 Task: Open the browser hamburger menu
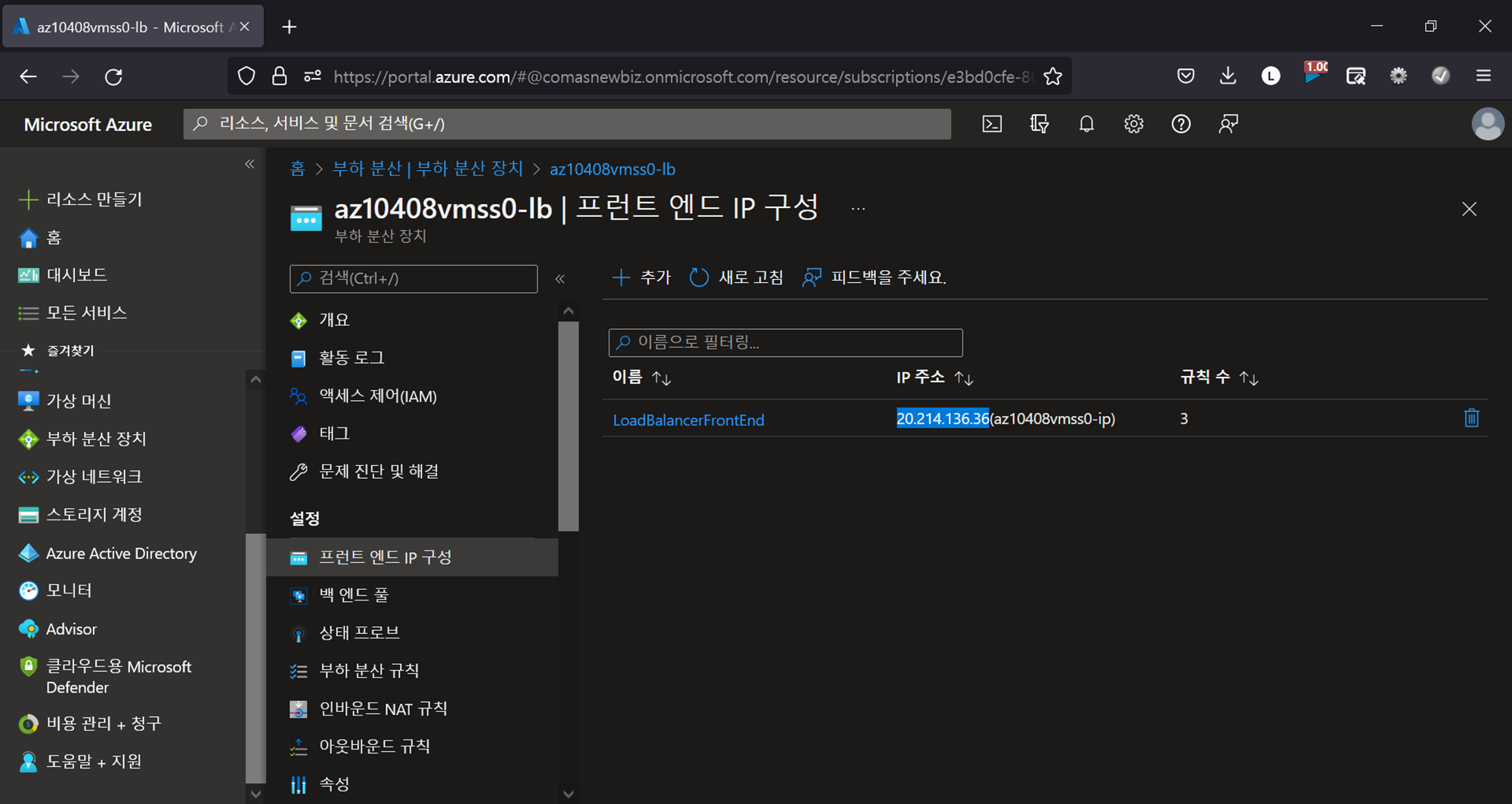(1483, 76)
